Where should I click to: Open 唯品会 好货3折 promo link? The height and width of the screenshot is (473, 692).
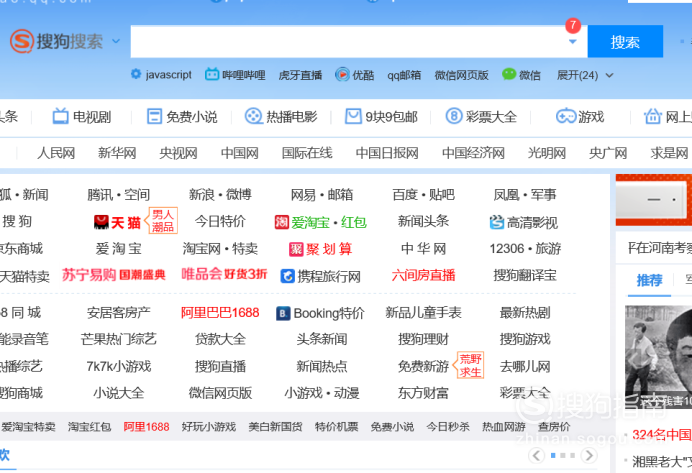tap(224, 274)
